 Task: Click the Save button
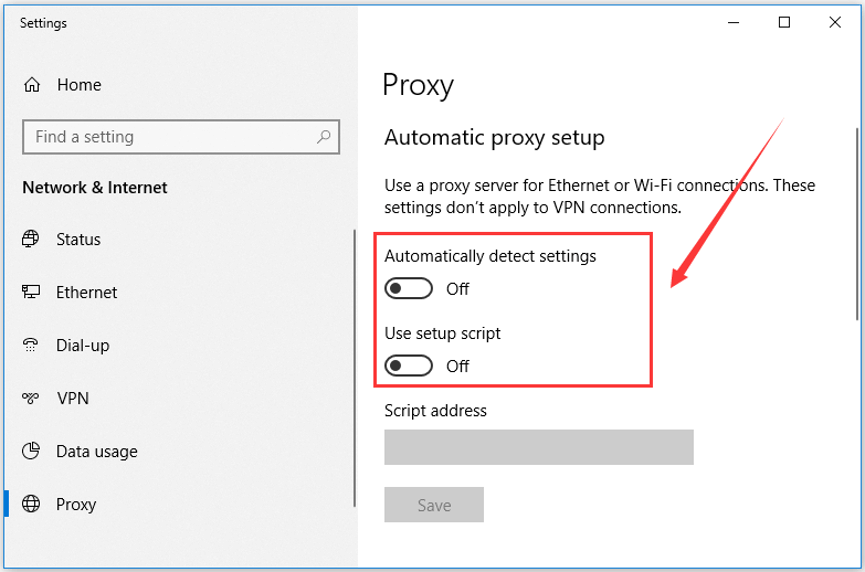[434, 505]
